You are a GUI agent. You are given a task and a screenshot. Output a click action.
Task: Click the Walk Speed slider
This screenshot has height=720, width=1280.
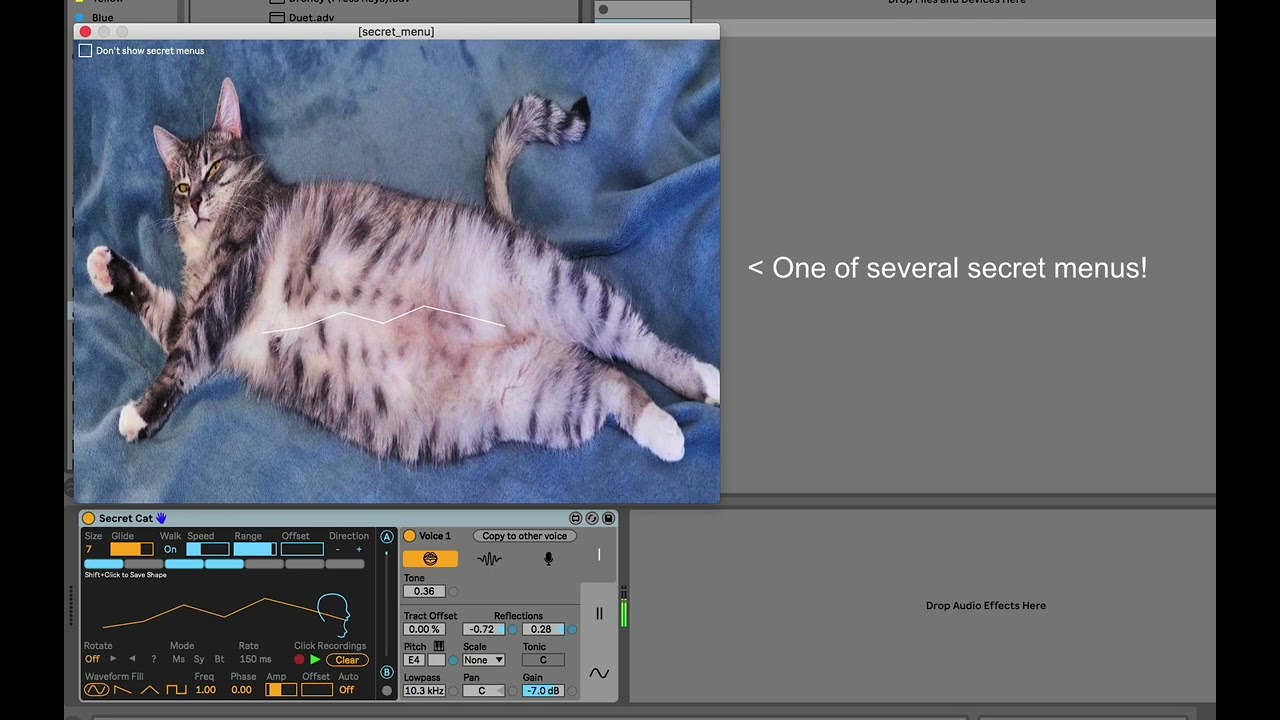click(x=208, y=549)
